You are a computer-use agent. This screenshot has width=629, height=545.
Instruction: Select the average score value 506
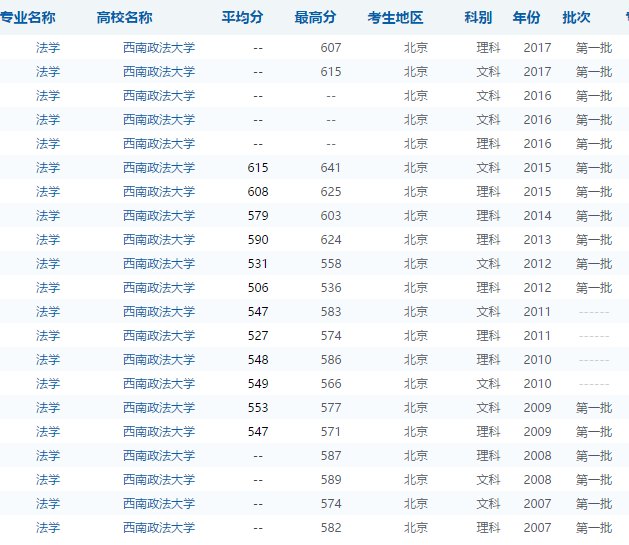(x=258, y=288)
